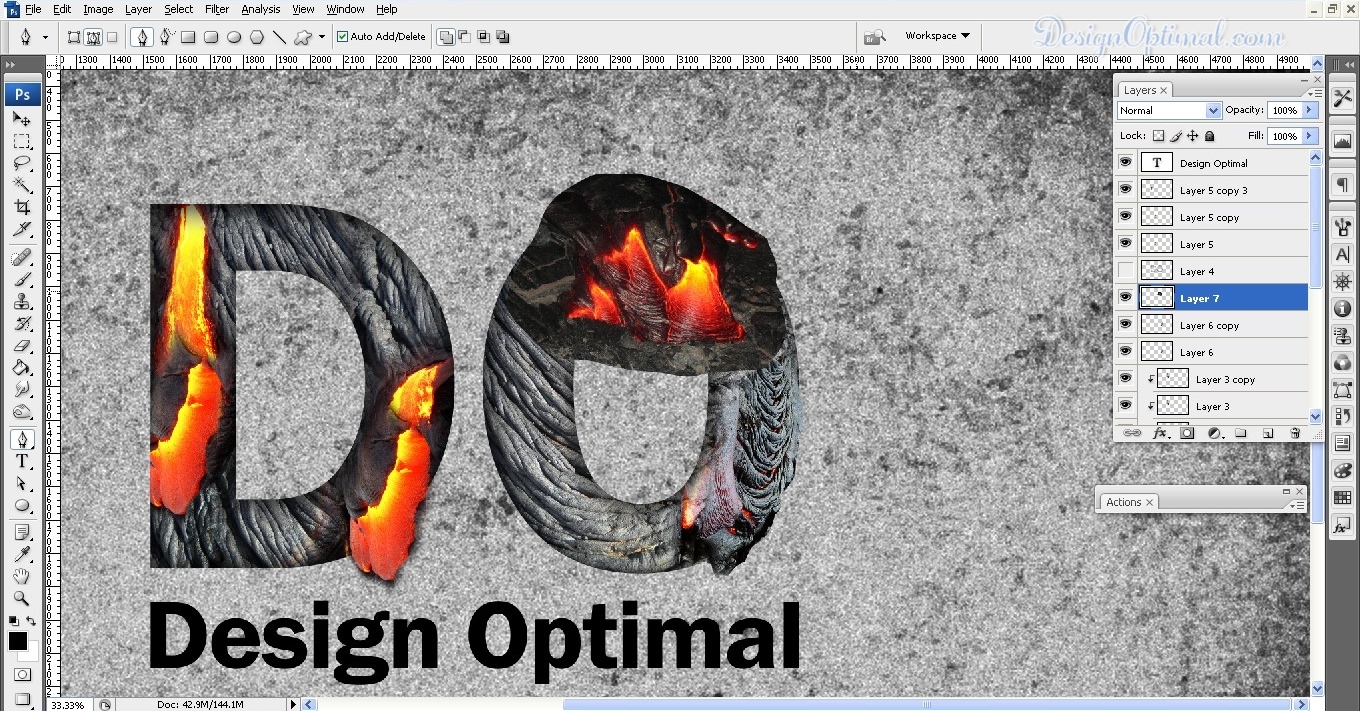Select the Path Selection tool

pos(22,483)
